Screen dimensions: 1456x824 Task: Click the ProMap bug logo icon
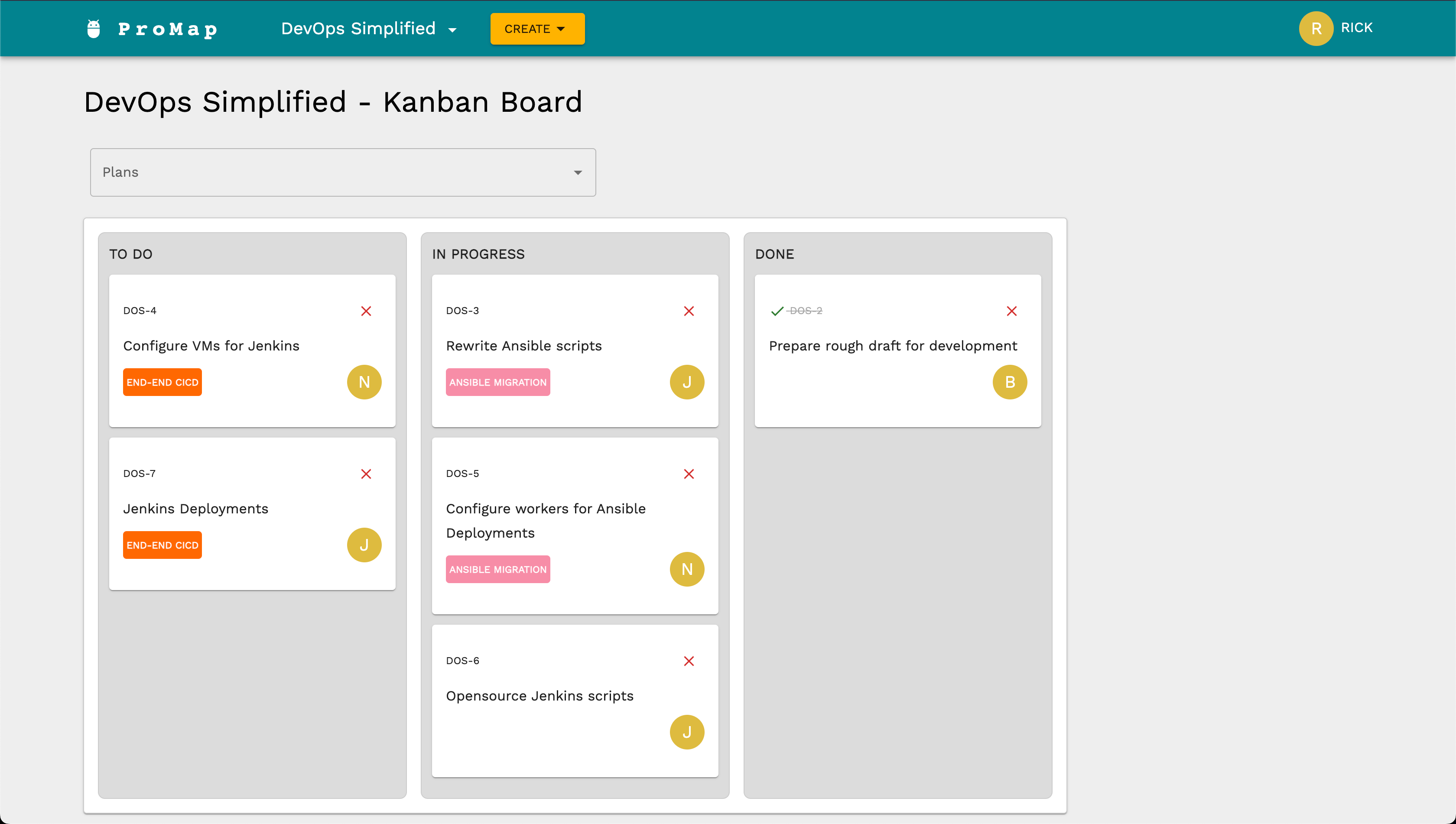[94, 29]
